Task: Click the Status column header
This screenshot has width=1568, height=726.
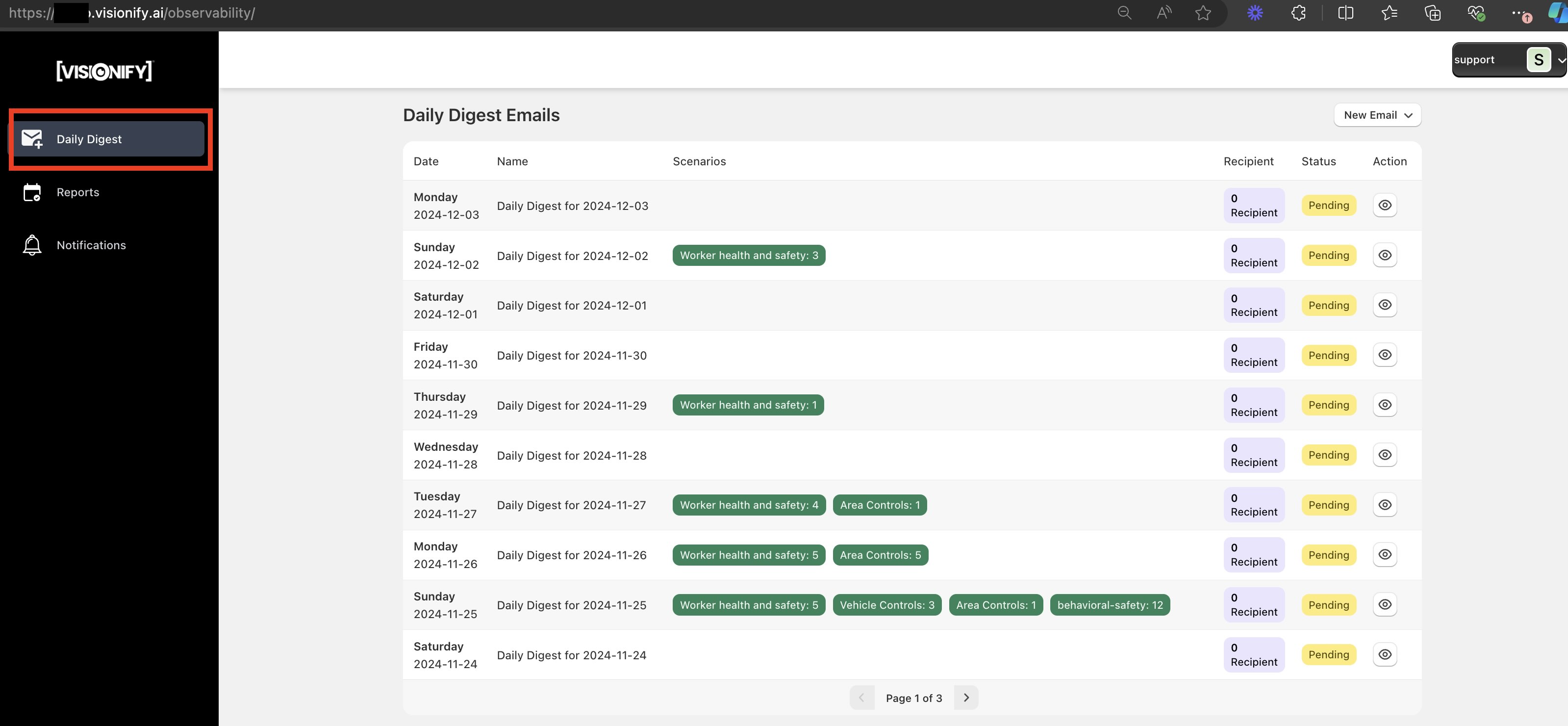Action: pyautogui.click(x=1318, y=161)
